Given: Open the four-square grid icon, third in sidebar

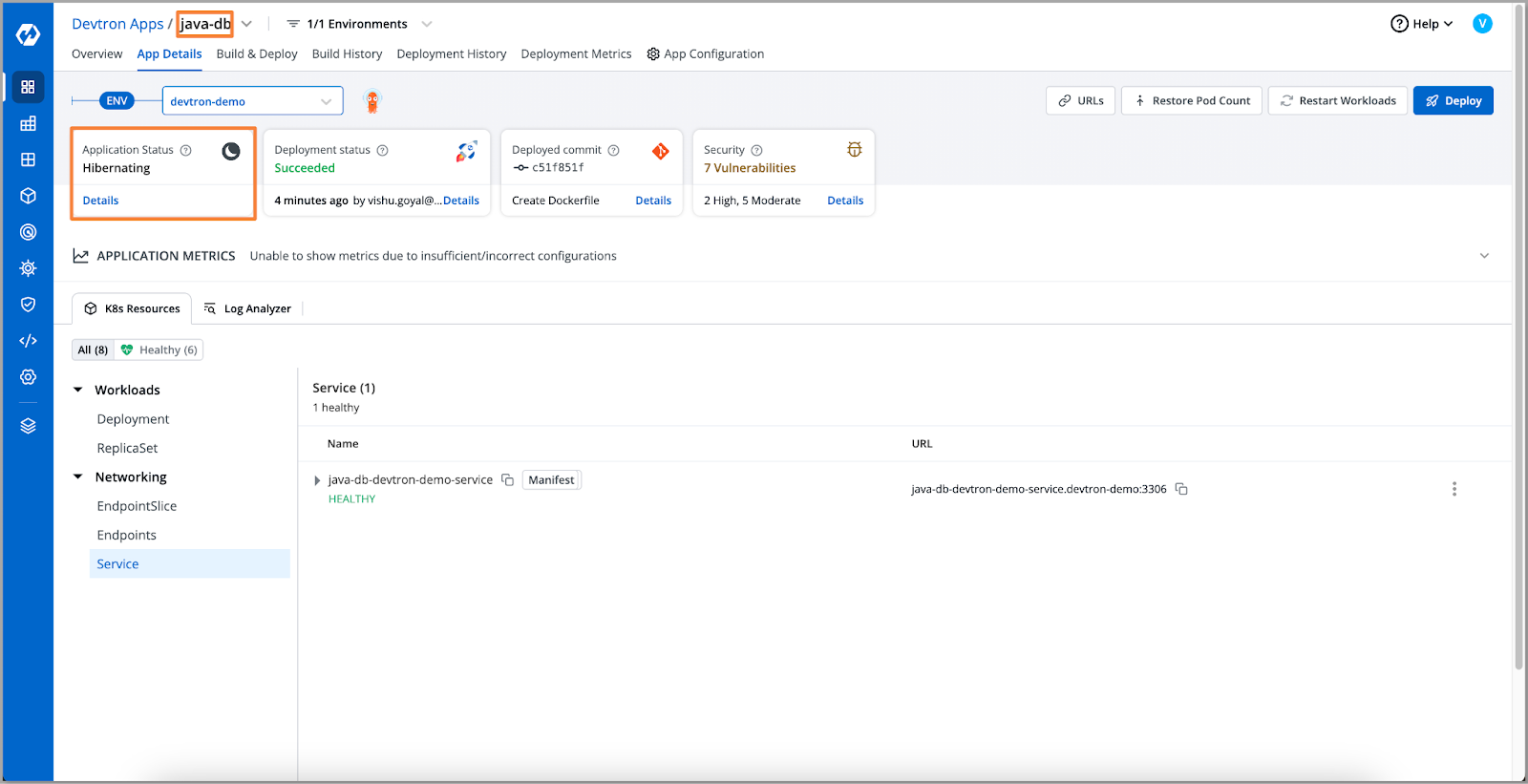Looking at the screenshot, I should 28,159.
